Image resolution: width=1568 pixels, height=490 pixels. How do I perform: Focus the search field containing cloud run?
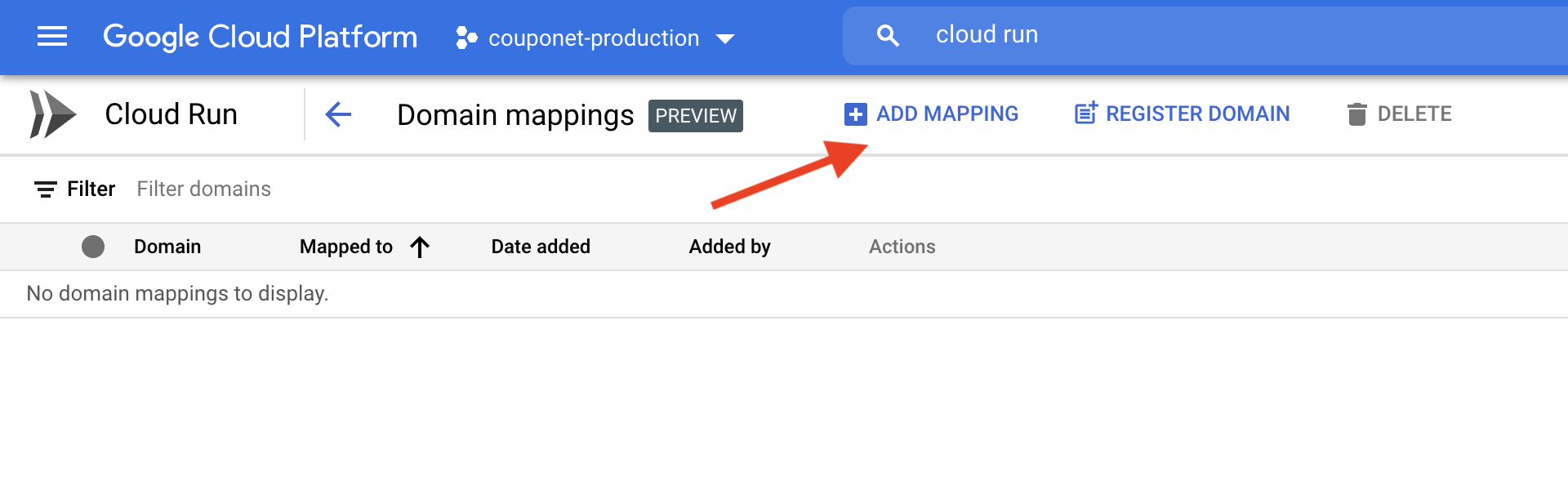click(x=1205, y=35)
